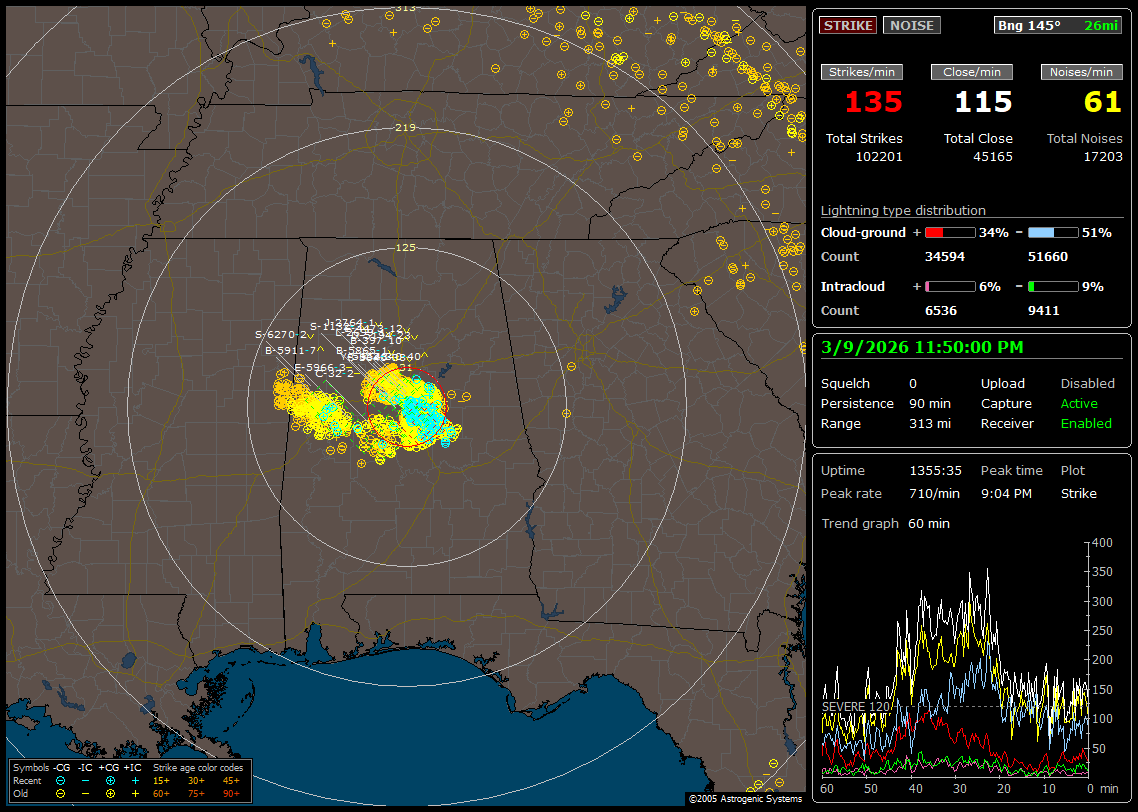Toggle the STRIKE indicator button
The image size is (1138, 812).
coord(848,26)
